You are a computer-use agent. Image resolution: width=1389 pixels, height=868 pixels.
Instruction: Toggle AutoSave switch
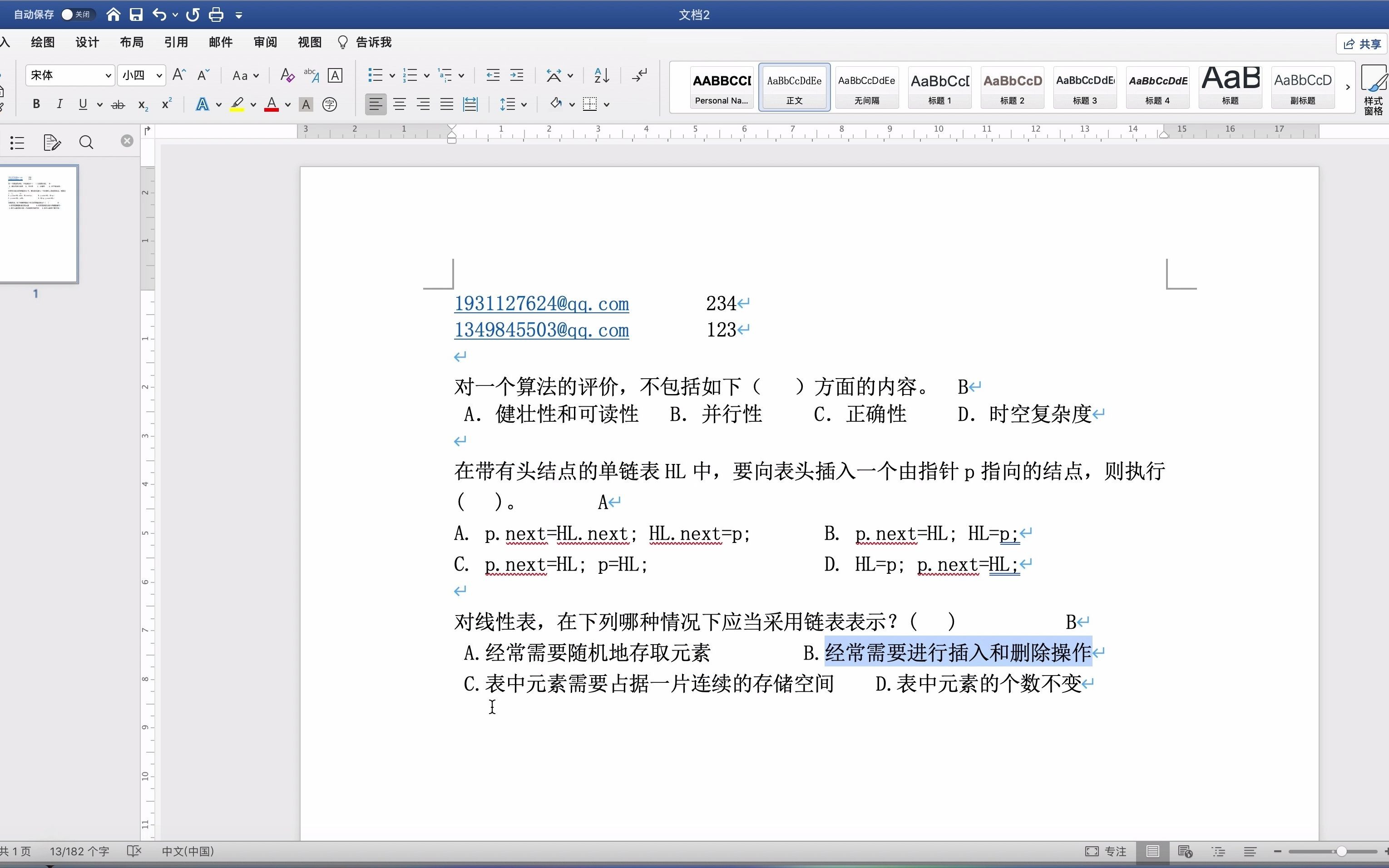[x=78, y=15]
